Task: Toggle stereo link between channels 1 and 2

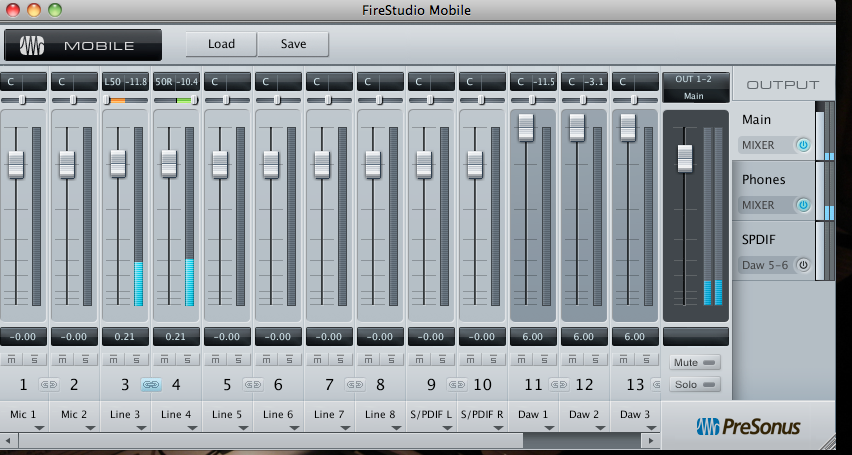Action: point(48,385)
